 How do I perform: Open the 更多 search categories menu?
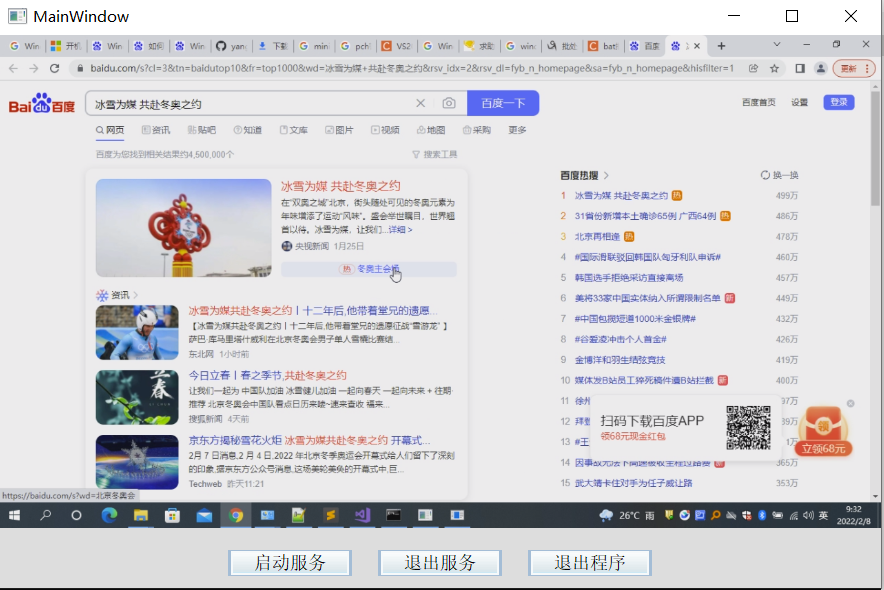click(x=517, y=130)
